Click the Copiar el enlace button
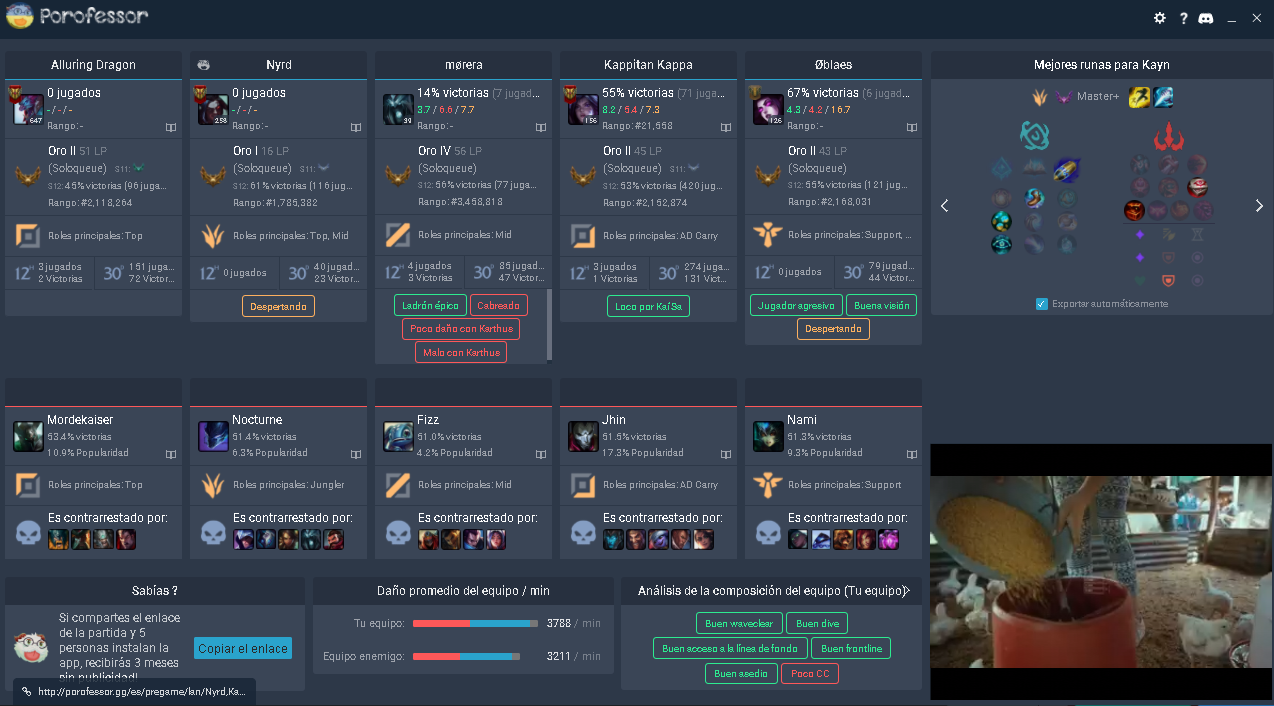The height and width of the screenshot is (706, 1274). [x=243, y=648]
